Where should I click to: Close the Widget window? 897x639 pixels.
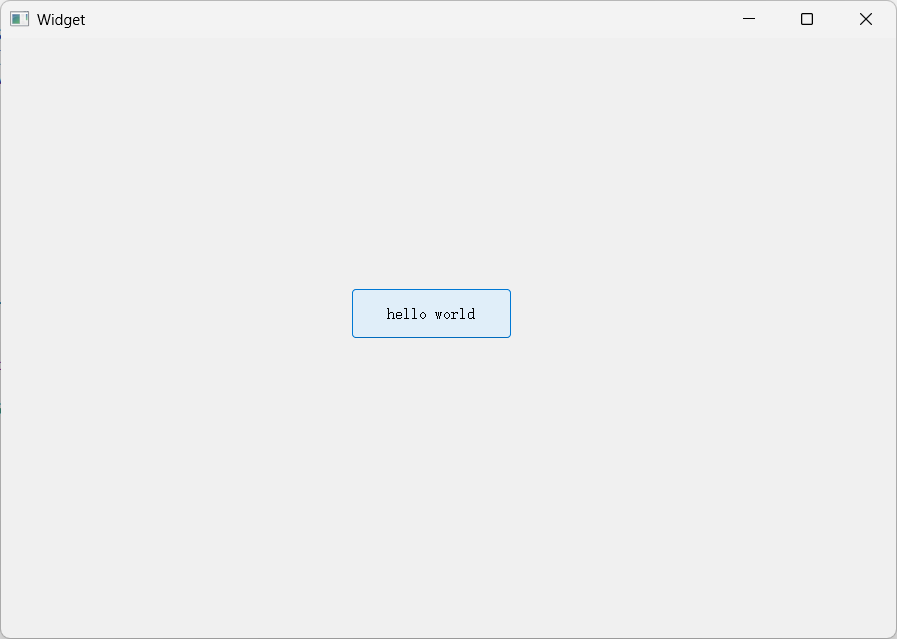coord(866,19)
